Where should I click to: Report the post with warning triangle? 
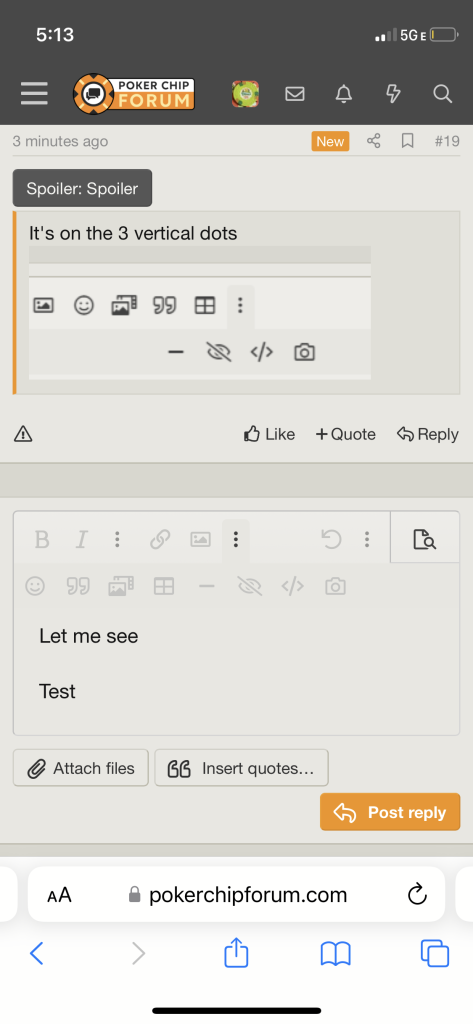[23, 434]
